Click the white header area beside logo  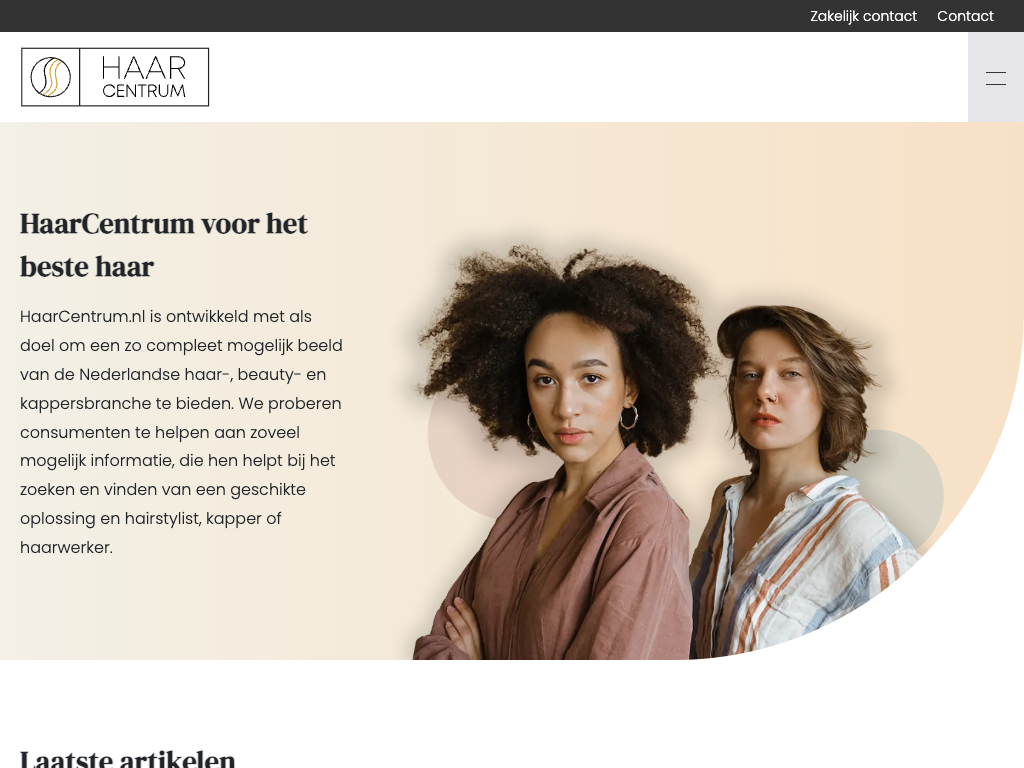[x=588, y=77]
